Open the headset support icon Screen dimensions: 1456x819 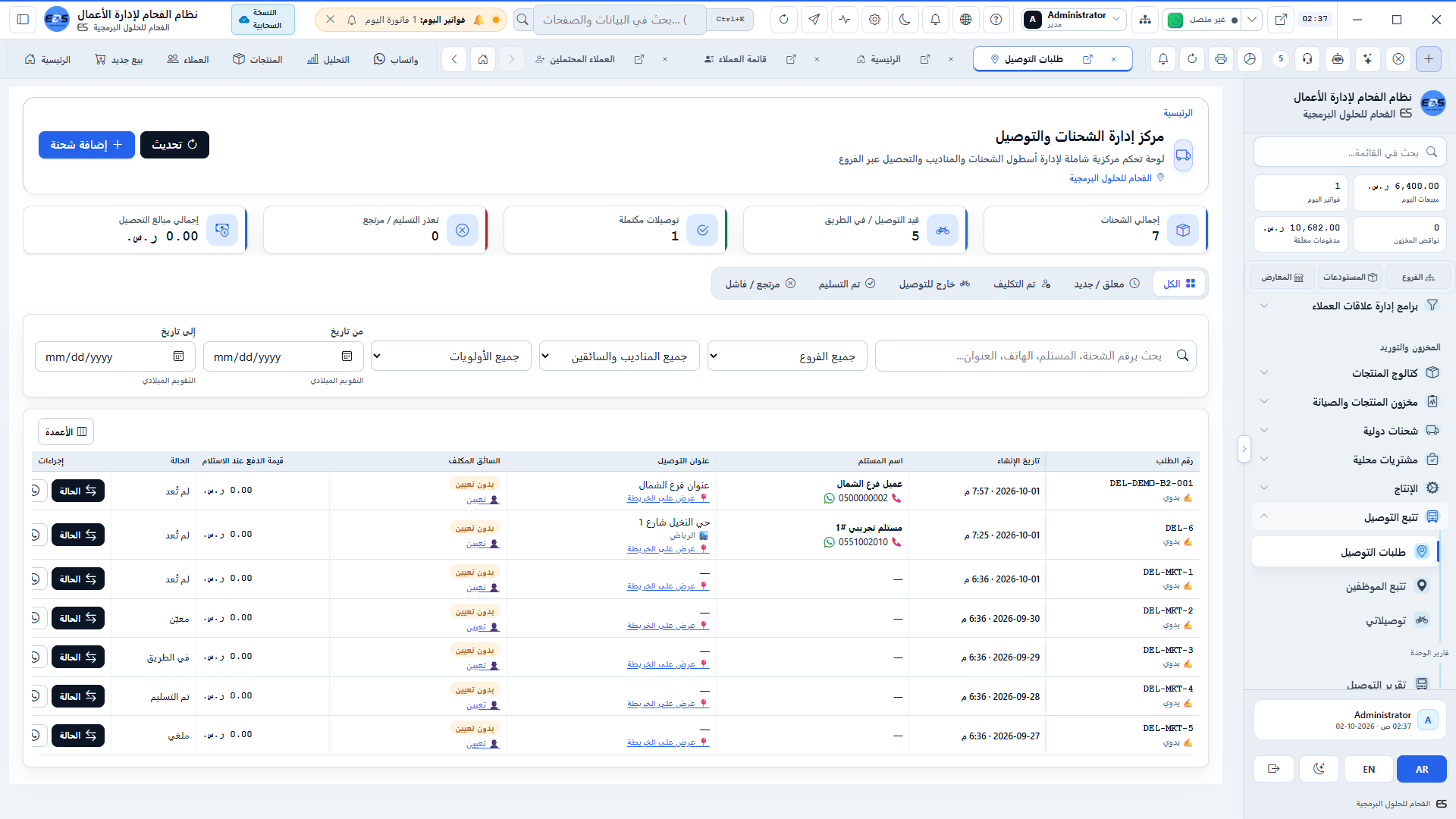click(1307, 59)
